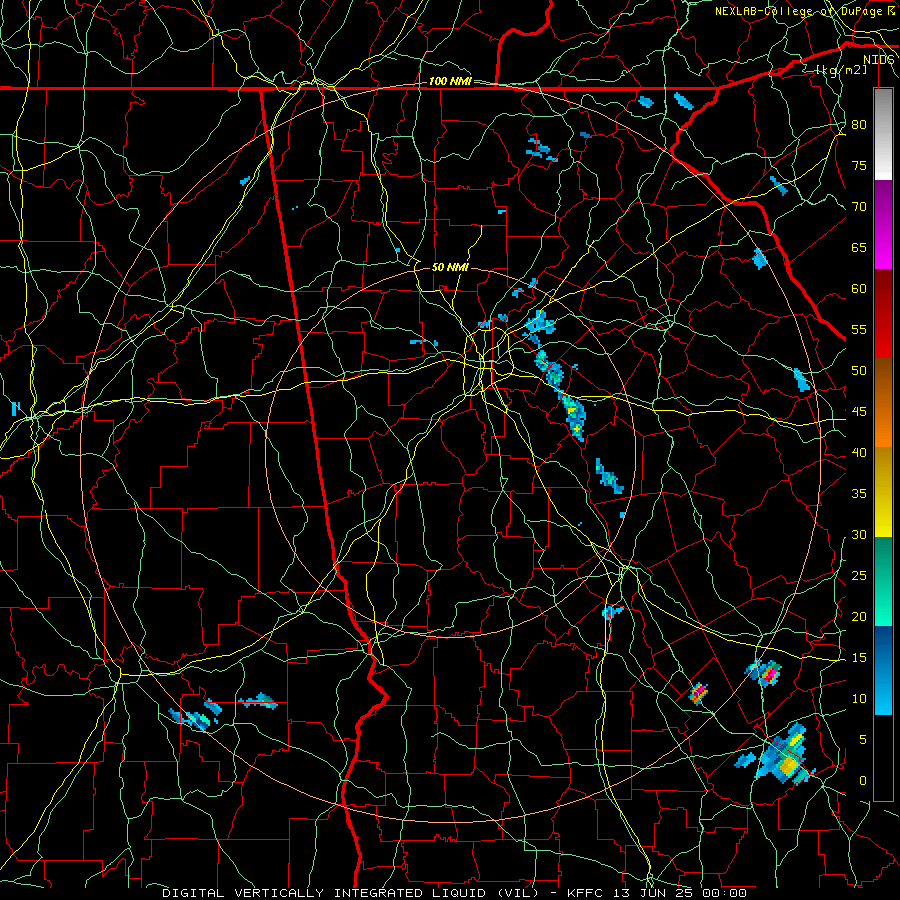
Task: Click the NEXLAB-College of DuPage label
Action: (798, 11)
